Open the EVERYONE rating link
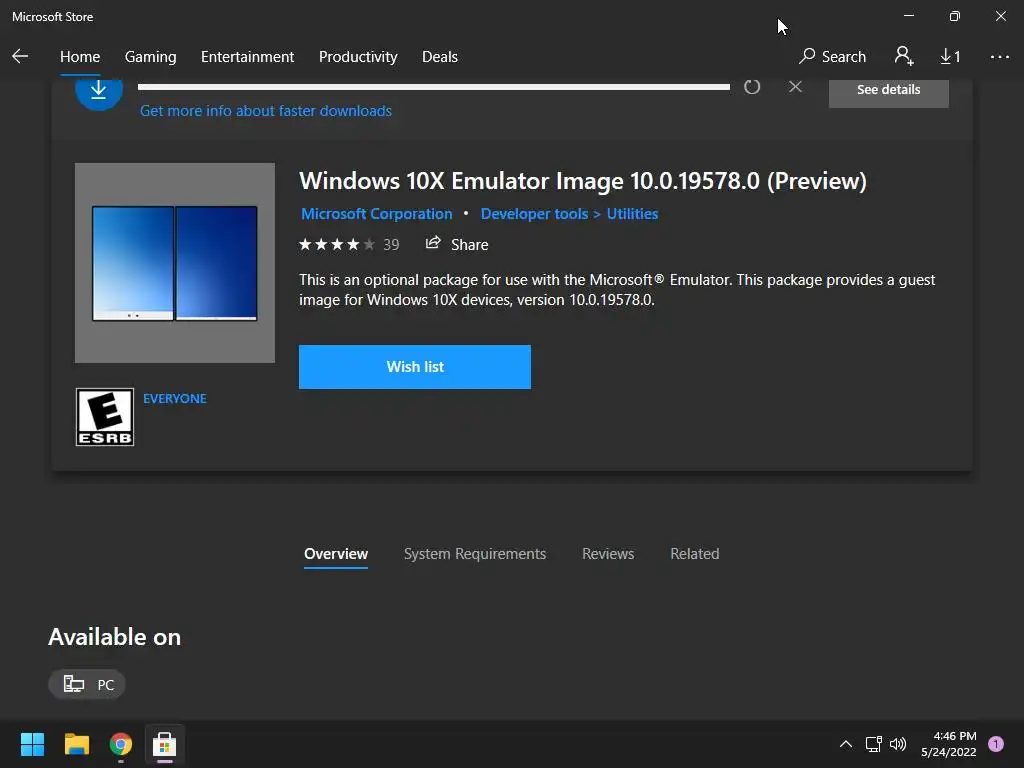 [174, 398]
